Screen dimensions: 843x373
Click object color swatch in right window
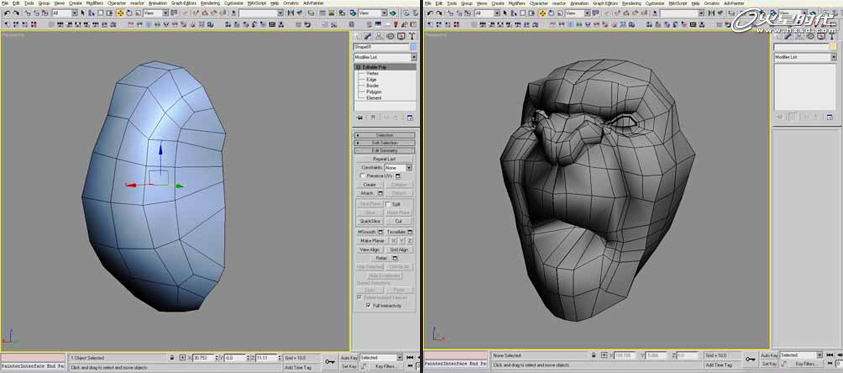click(x=834, y=47)
